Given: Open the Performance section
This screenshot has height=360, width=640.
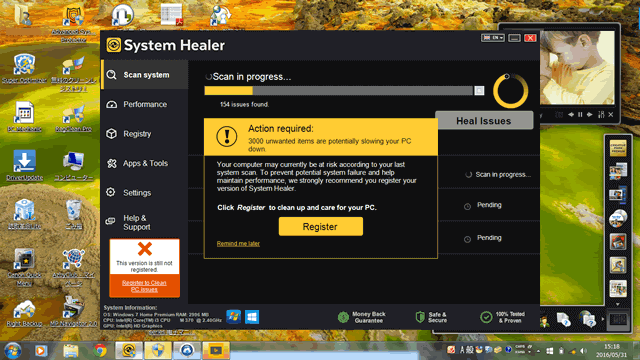Looking at the screenshot, I should 144,104.
